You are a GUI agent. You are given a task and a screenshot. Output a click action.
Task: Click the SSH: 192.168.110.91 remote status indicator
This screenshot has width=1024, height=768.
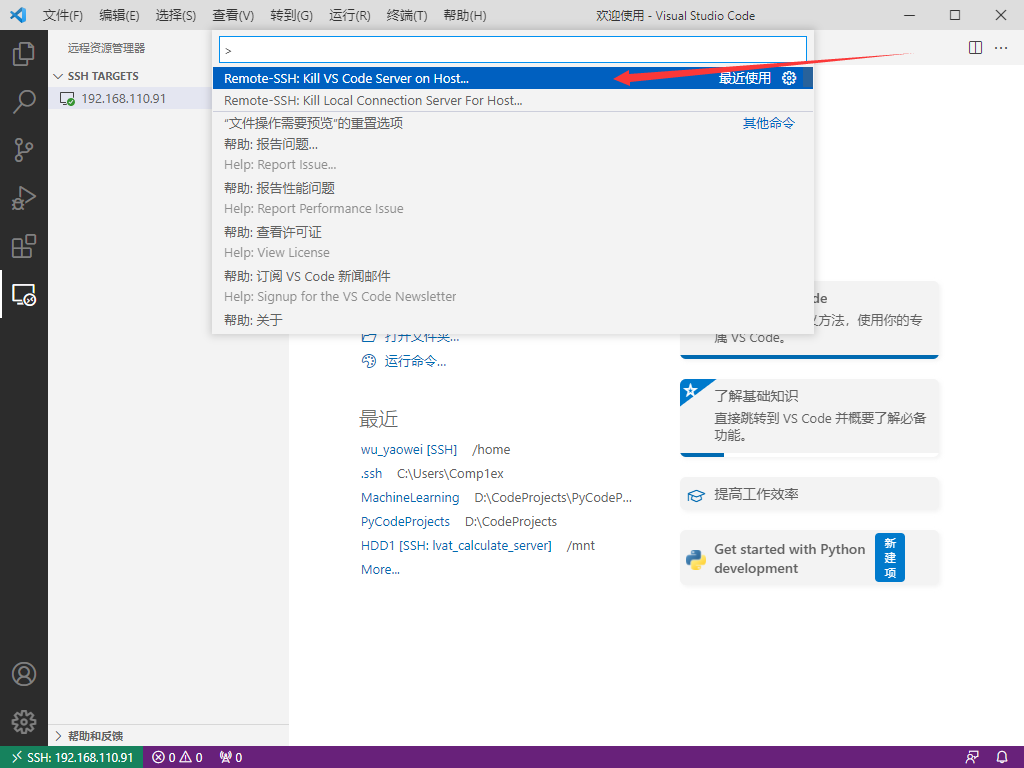click(x=72, y=757)
